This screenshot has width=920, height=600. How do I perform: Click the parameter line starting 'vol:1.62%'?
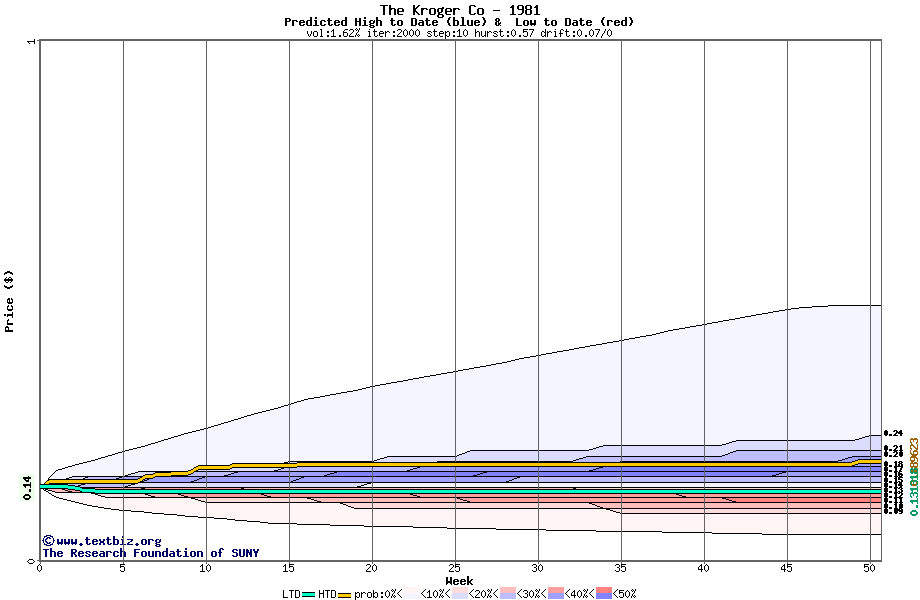pos(459,33)
